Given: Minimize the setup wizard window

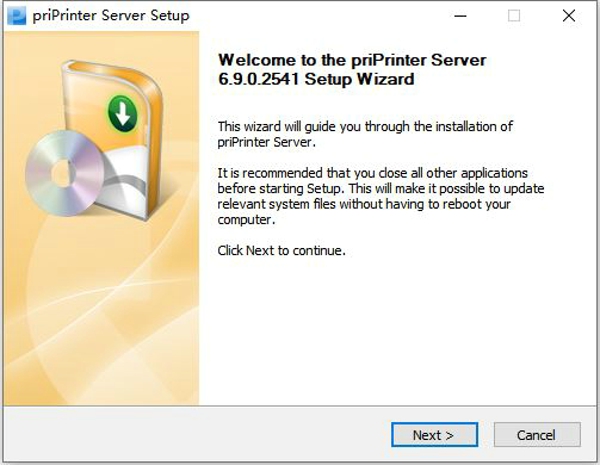Looking at the screenshot, I should point(460,16).
